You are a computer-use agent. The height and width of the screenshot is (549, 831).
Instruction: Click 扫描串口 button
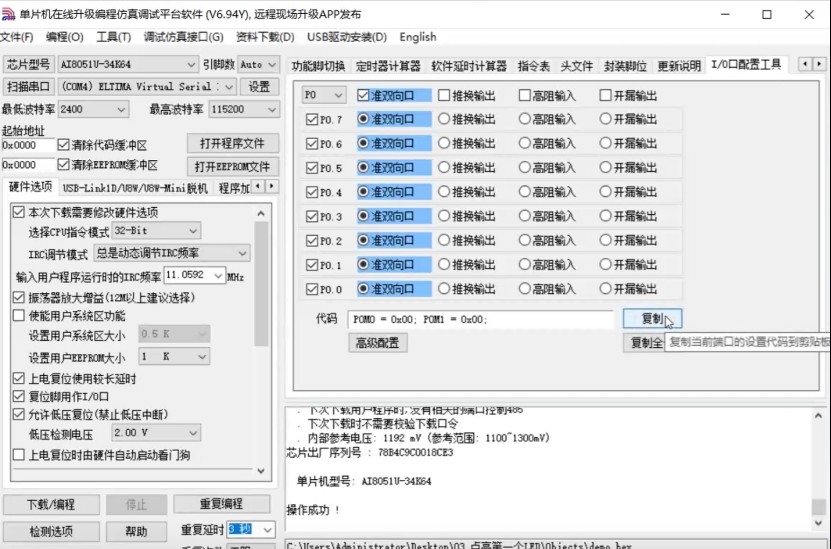(28, 86)
